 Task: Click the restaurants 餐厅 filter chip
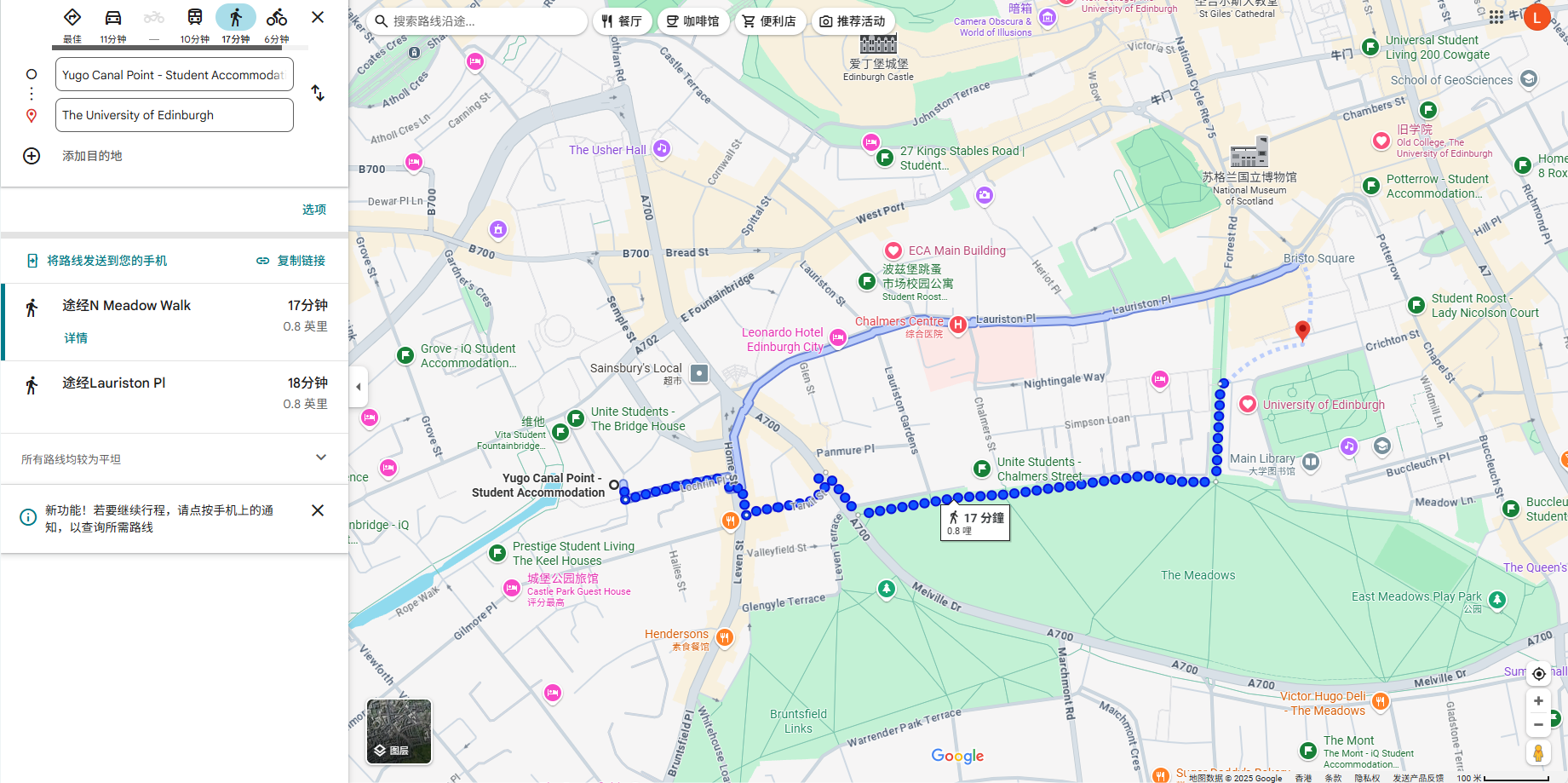[x=622, y=21]
